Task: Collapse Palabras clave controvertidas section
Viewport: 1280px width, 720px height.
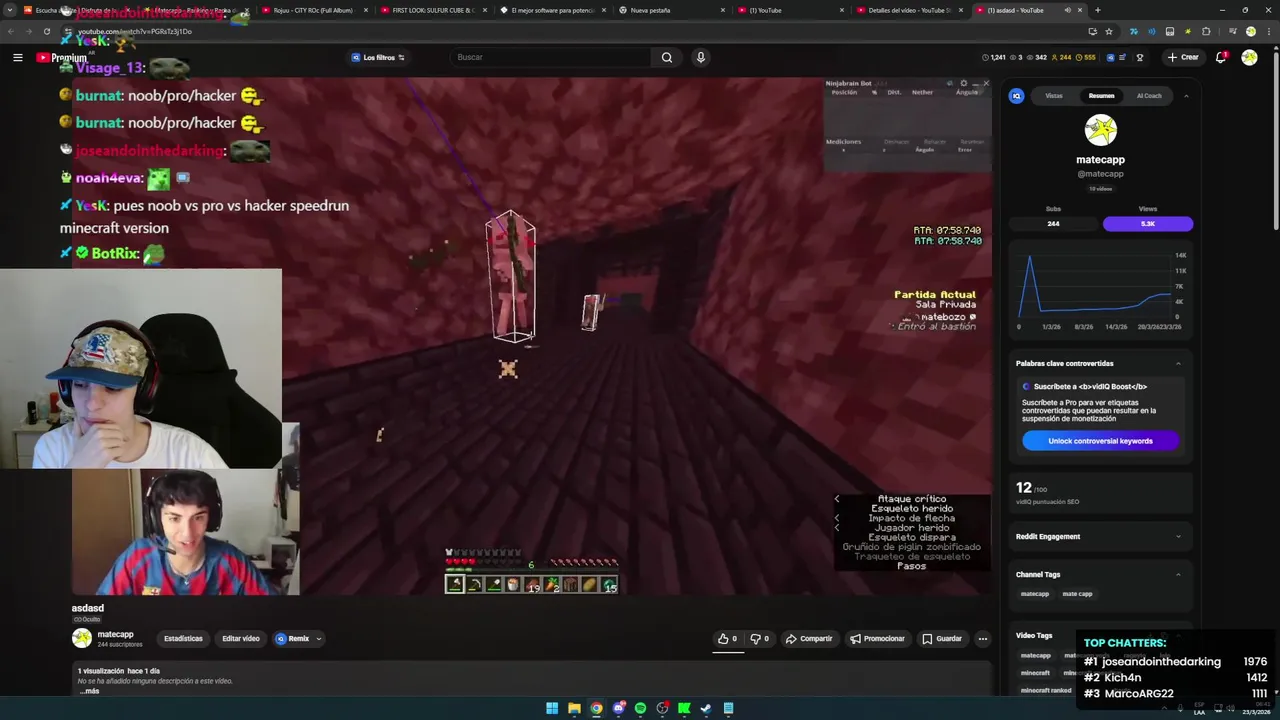Action: pyautogui.click(x=1178, y=363)
